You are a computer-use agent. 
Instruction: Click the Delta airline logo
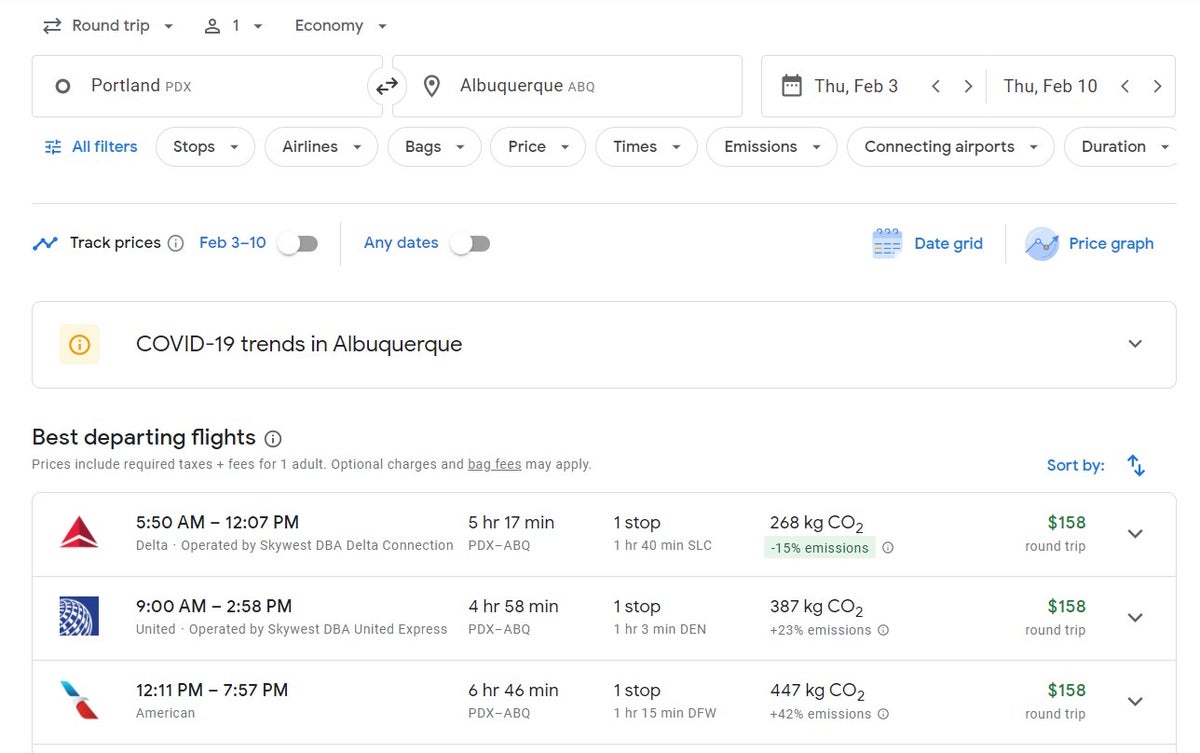click(x=78, y=532)
